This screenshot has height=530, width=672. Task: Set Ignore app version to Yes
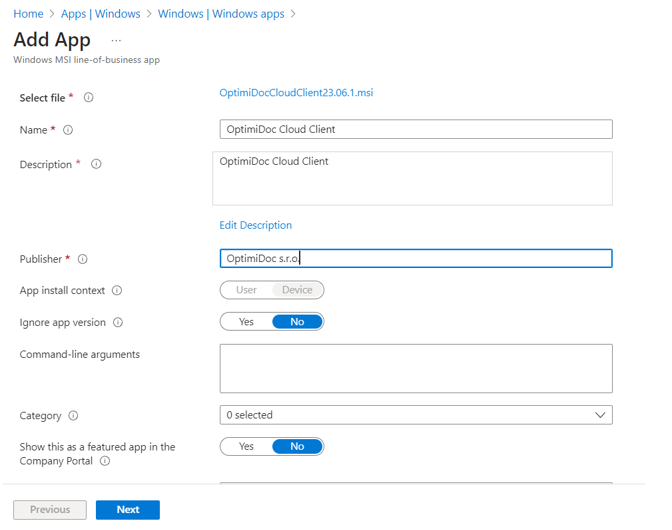246,322
